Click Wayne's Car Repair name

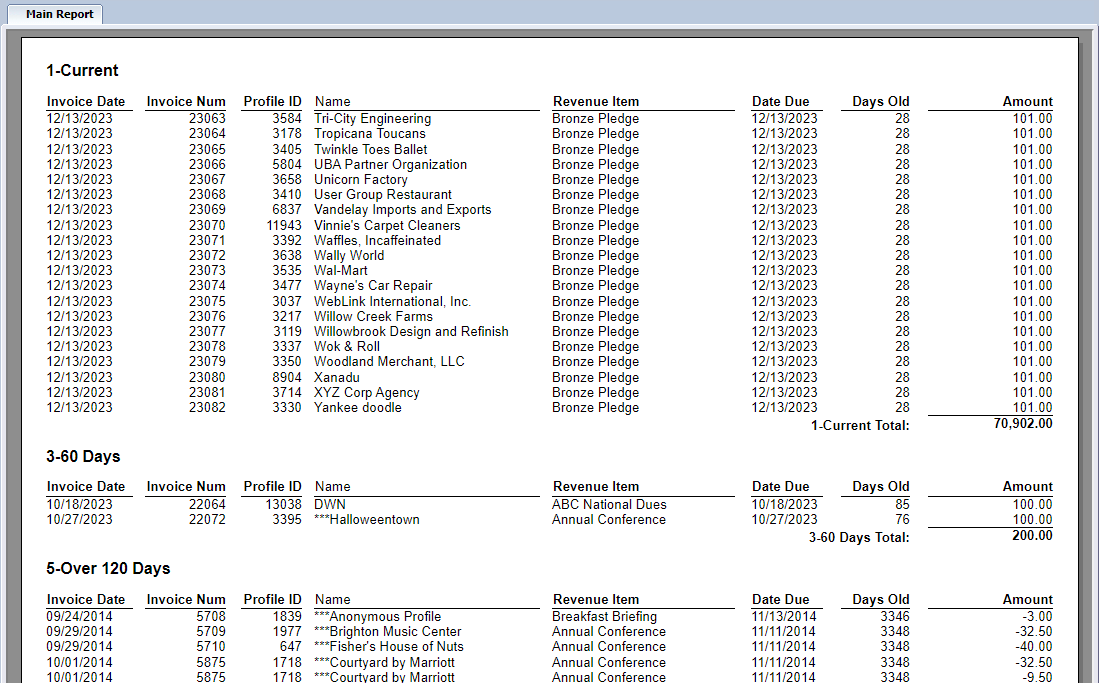[x=374, y=285]
